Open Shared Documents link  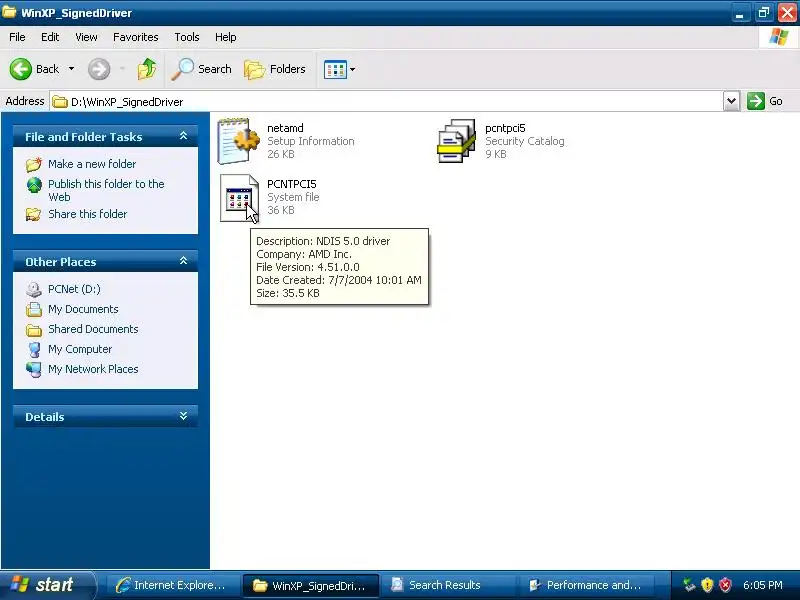pos(93,329)
